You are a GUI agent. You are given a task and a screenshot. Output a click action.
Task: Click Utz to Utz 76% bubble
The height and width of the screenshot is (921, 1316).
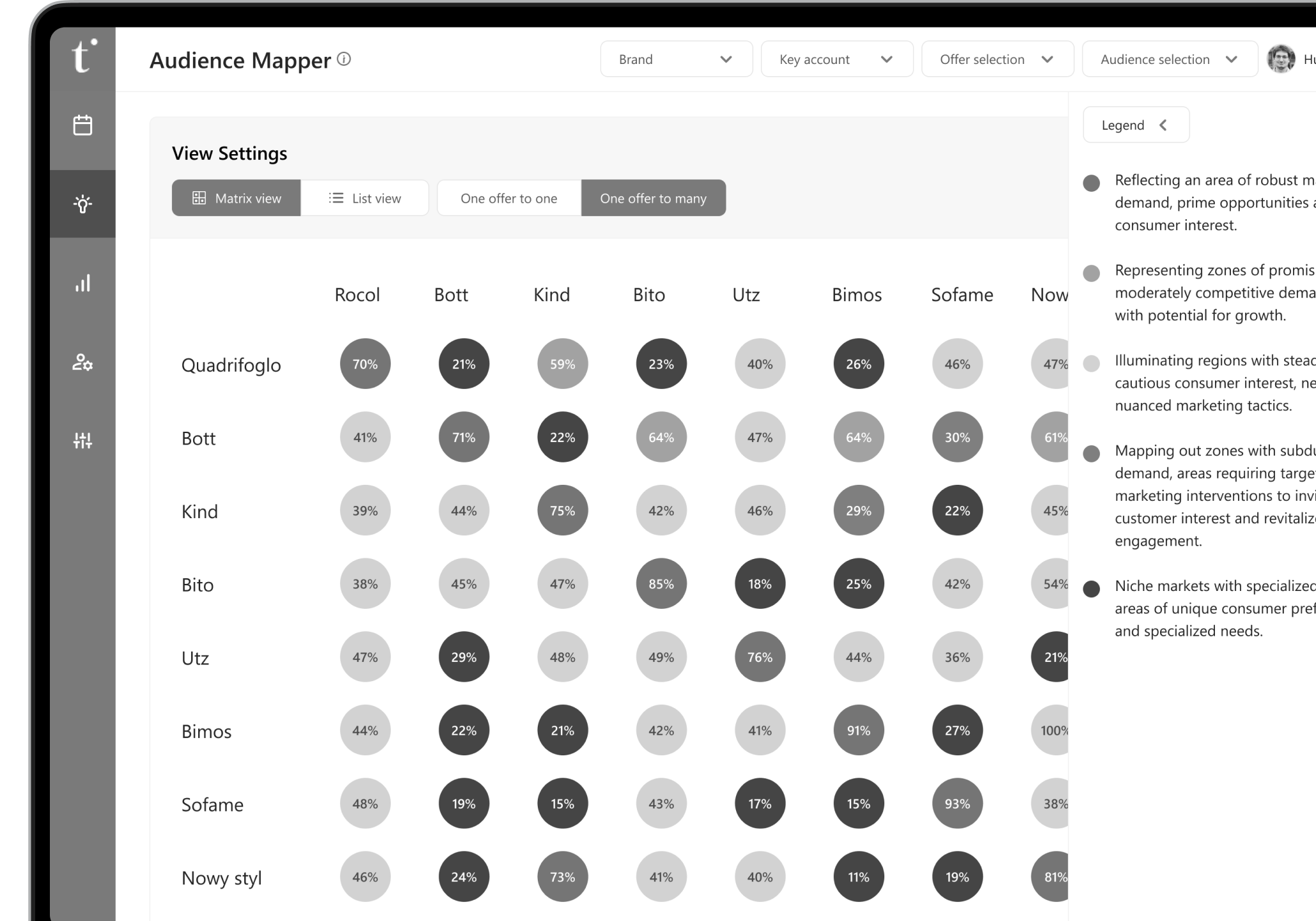coord(760,657)
